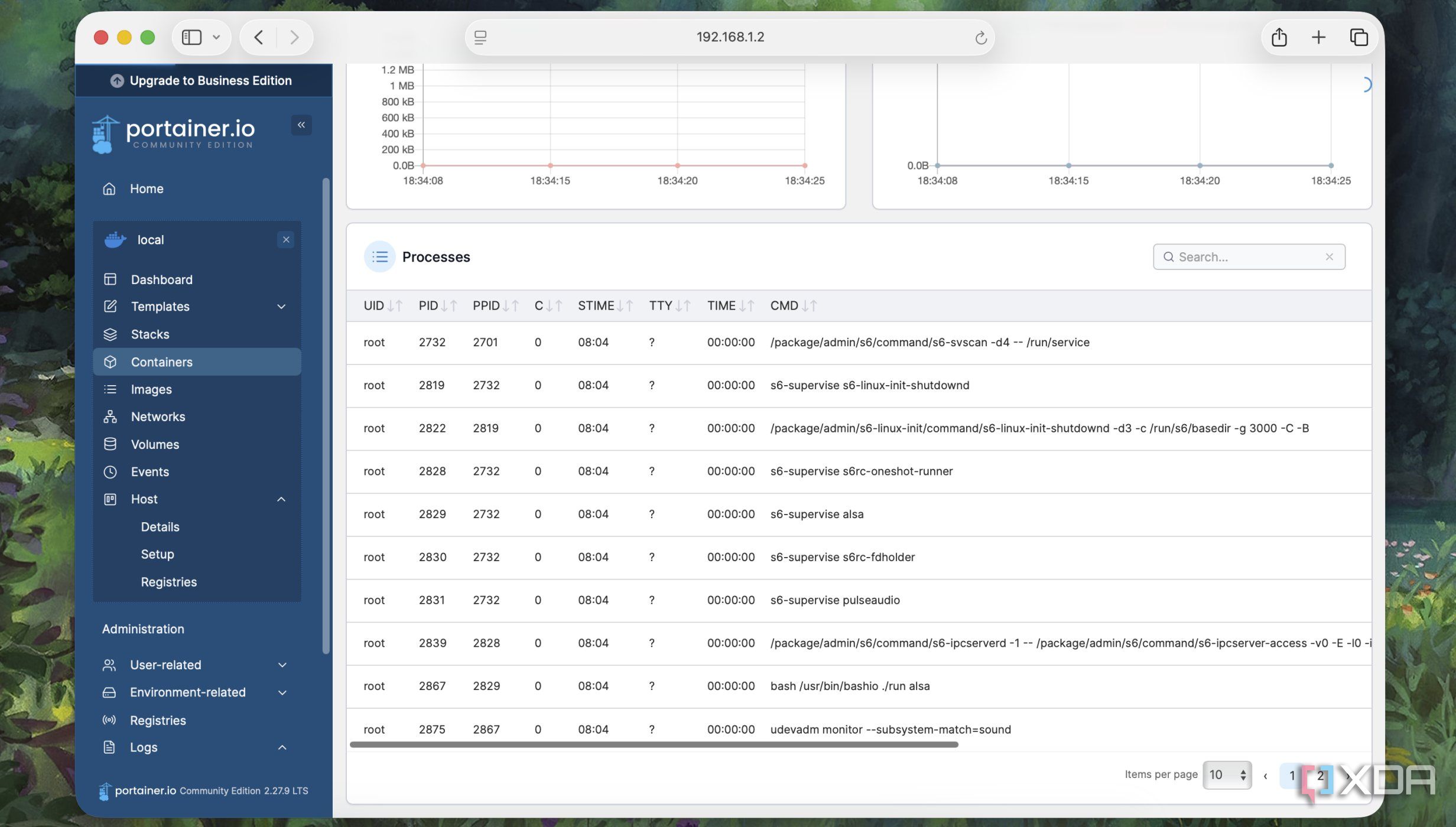1456x827 pixels.
Task: Click the Administration Registries icon
Action: 109,719
